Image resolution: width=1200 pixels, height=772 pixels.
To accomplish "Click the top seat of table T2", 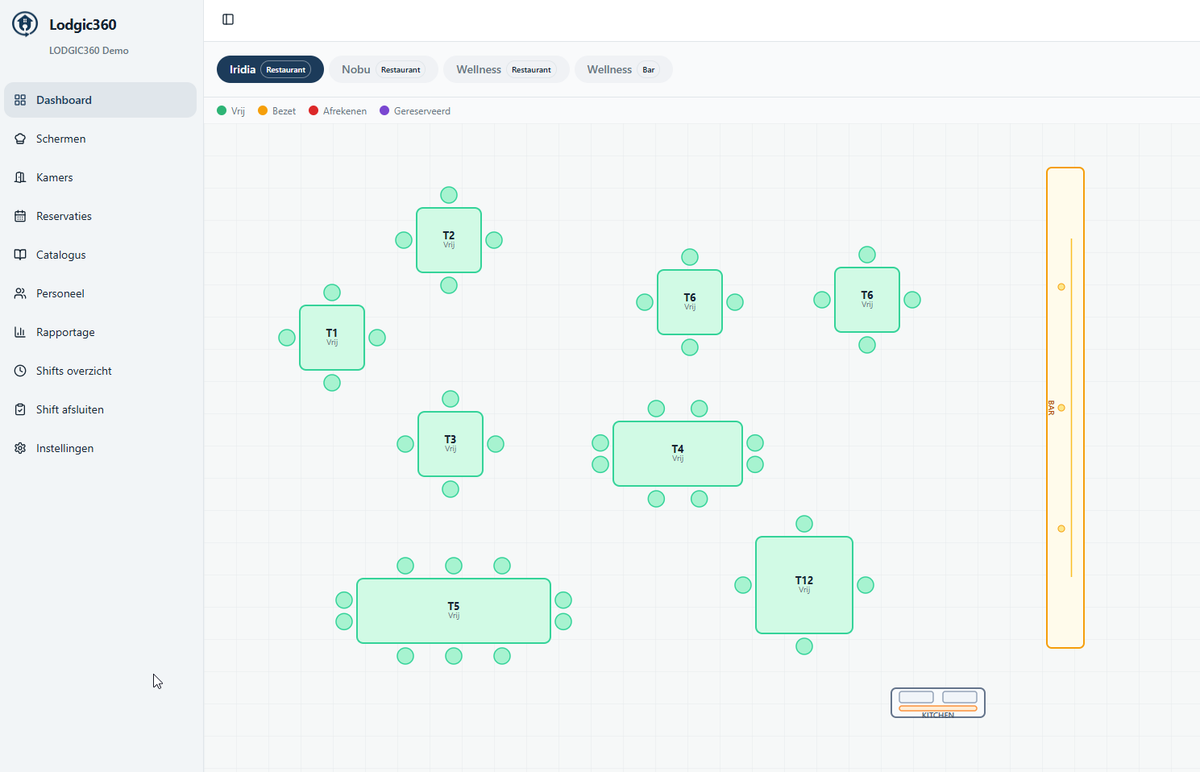I will click(449, 195).
